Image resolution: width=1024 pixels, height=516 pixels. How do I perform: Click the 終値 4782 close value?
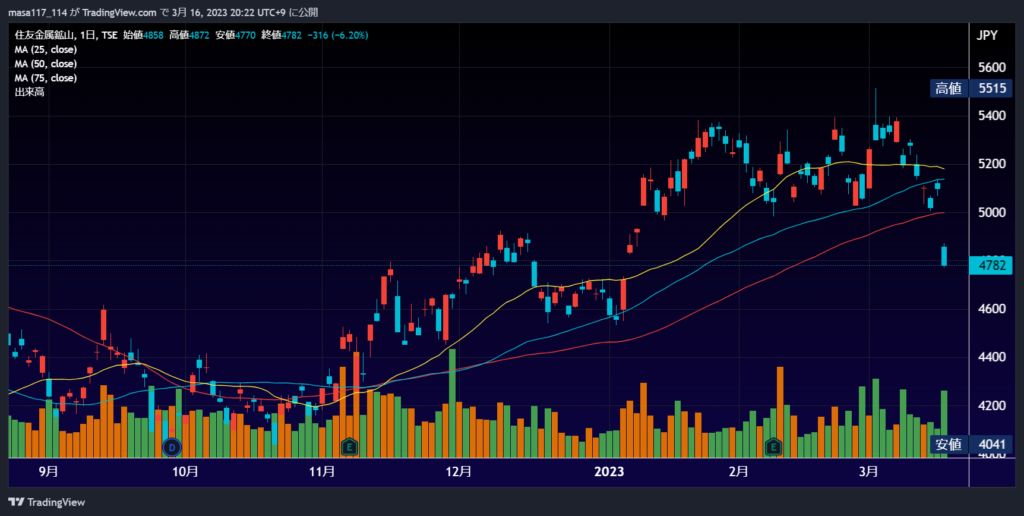pyautogui.click(x=281, y=35)
